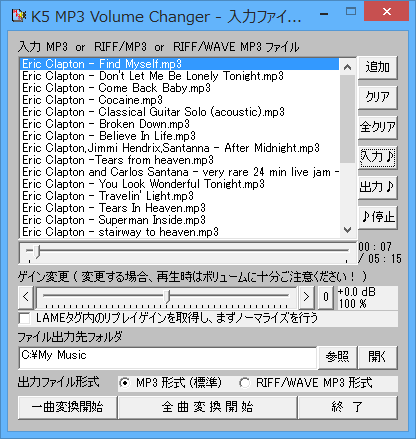Start converting all songs with 全曲変換開始

pos(207,407)
